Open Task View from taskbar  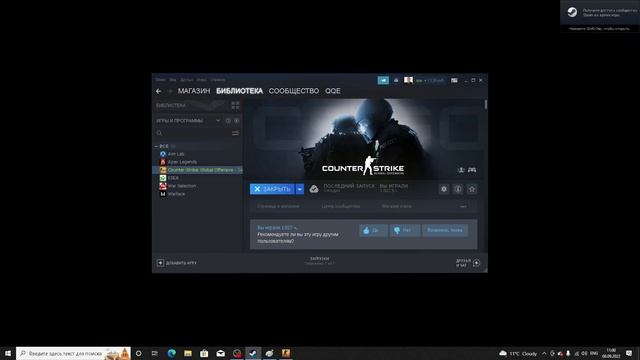[x=155, y=353]
